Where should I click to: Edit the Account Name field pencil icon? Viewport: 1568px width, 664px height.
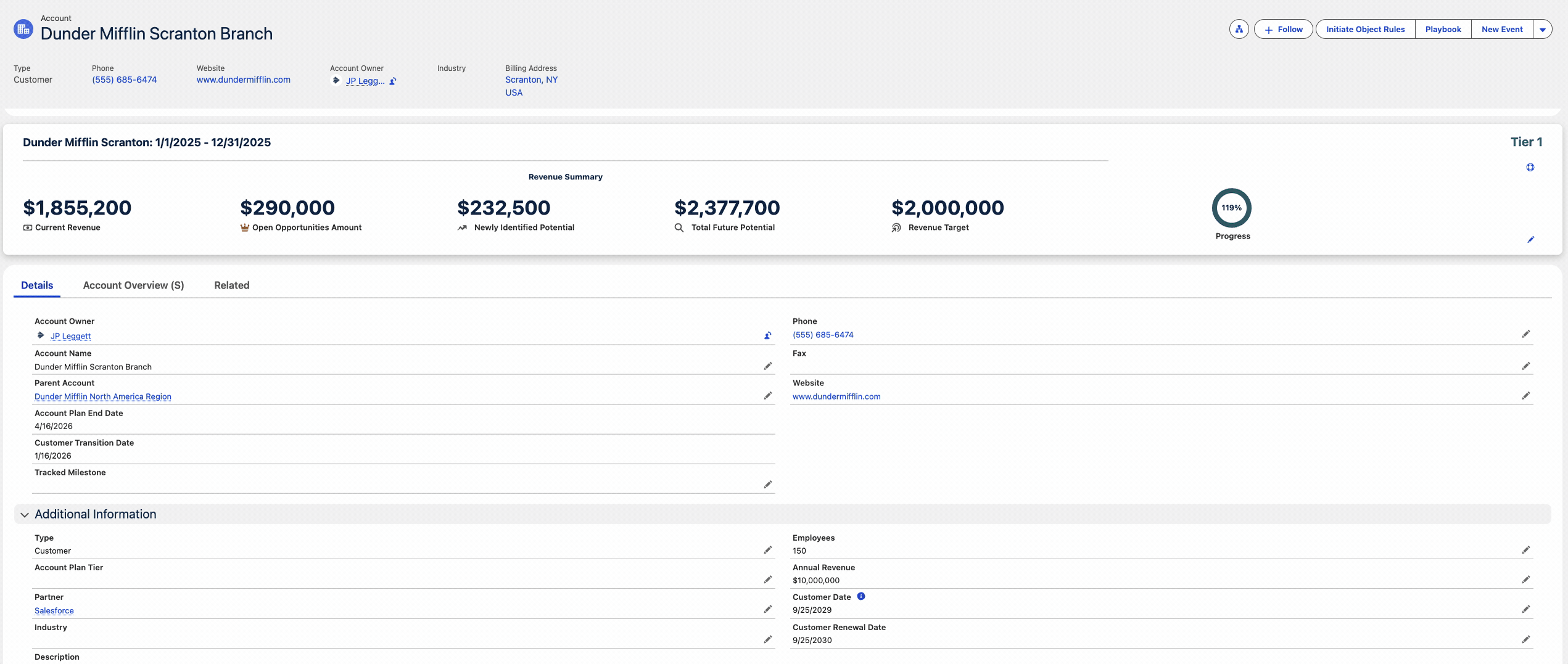[767, 366]
